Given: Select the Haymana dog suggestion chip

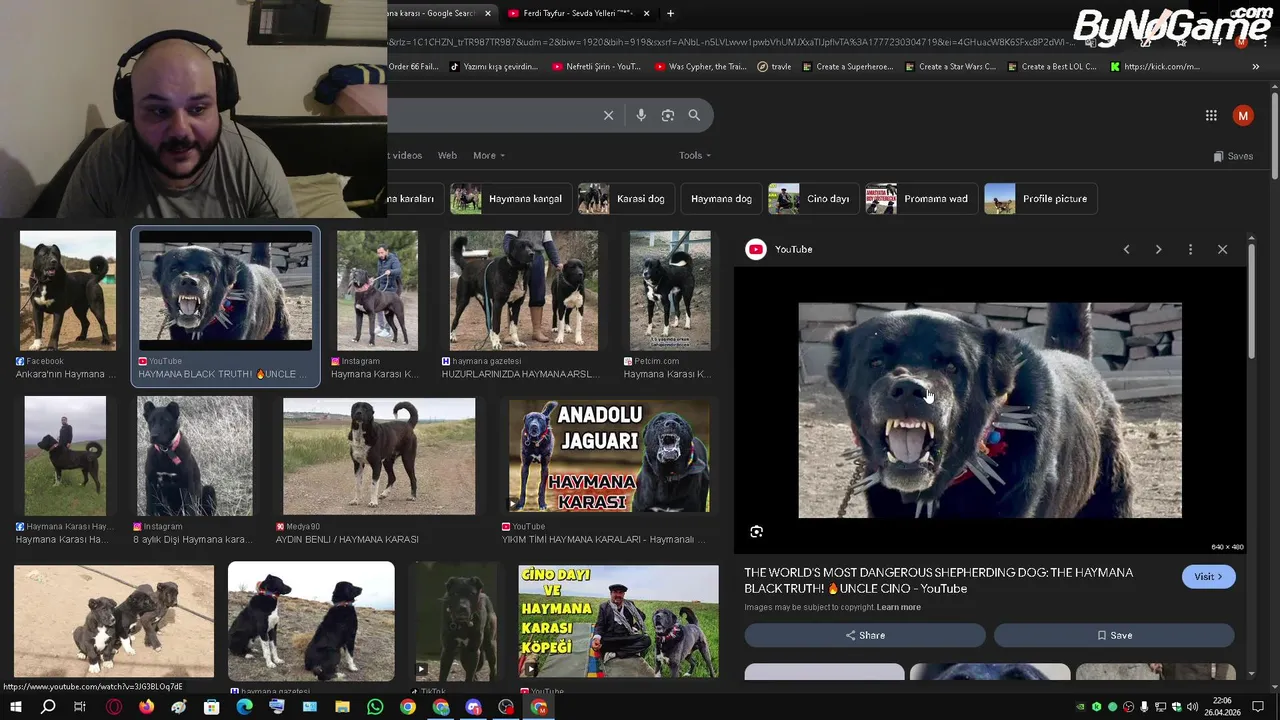Looking at the screenshot, I should coord(721,198).
